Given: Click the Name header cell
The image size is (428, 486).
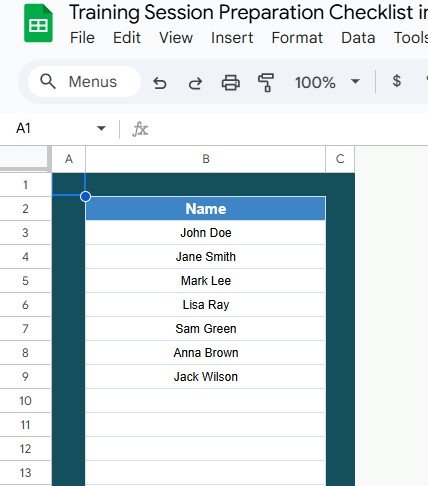Looking at the screenshot, I should coord(206,209).
